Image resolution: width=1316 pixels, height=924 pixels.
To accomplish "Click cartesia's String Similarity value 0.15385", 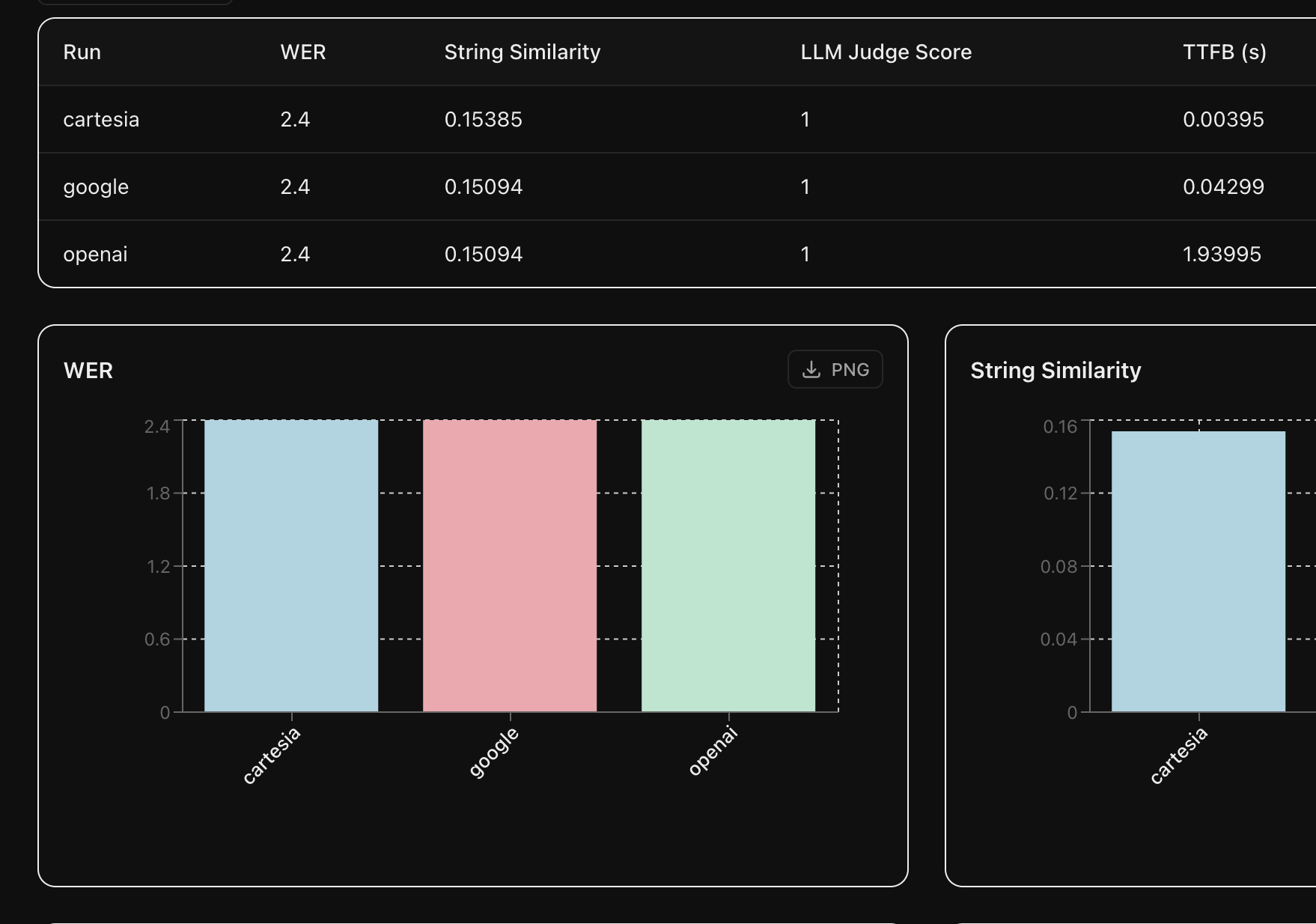I will (x=483, y=120).
